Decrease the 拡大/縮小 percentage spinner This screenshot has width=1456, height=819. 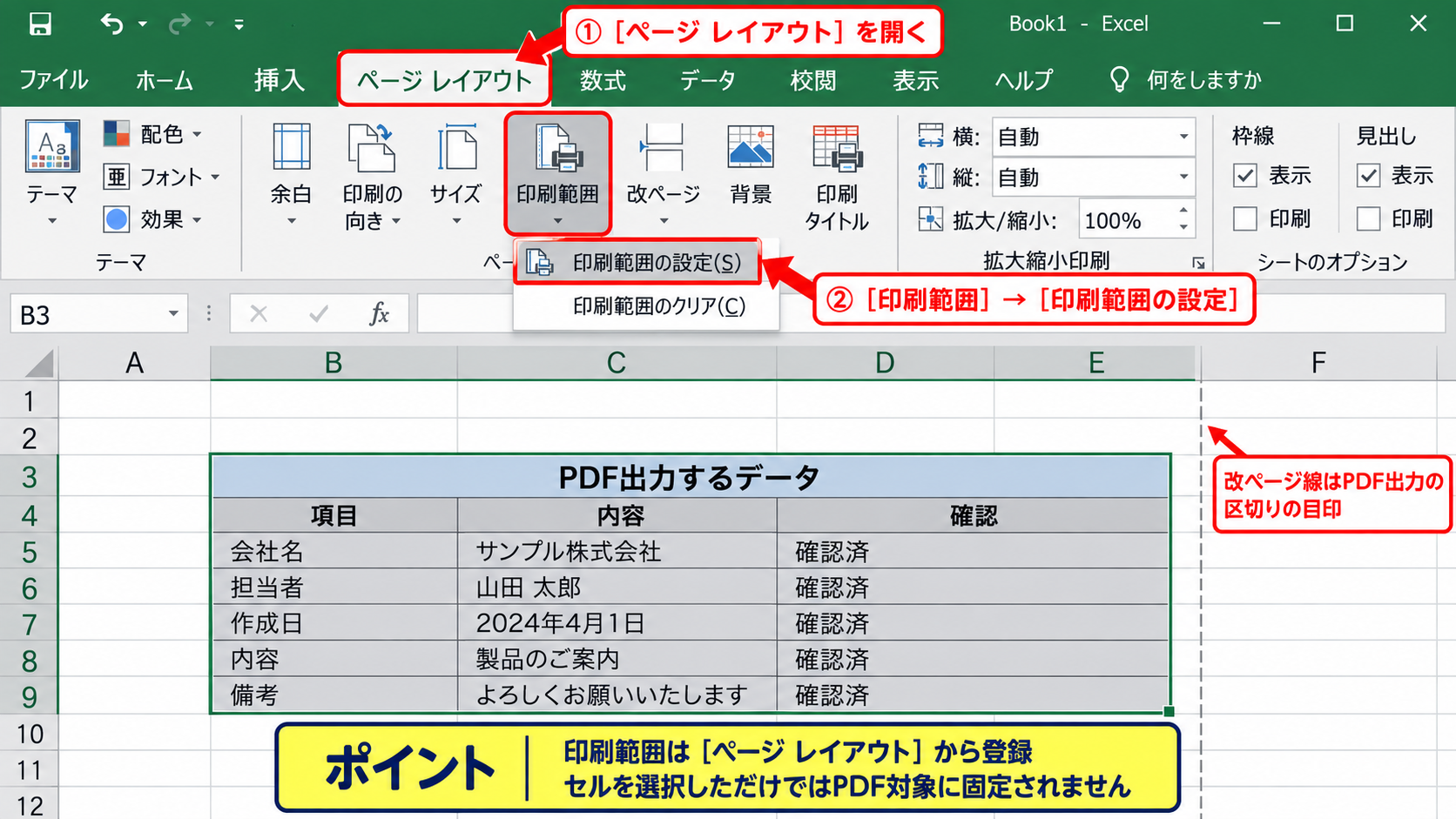[1183, 228]
